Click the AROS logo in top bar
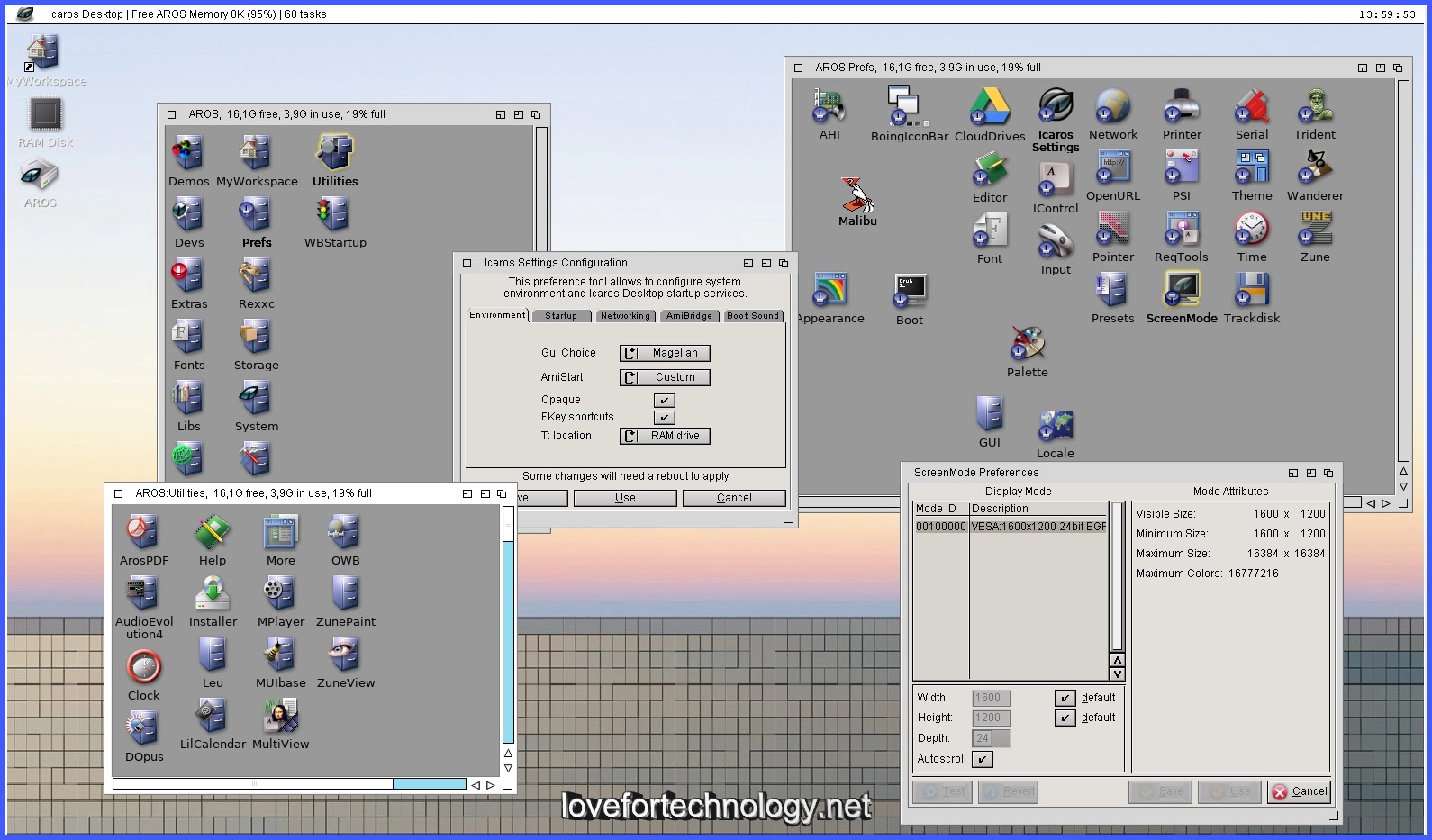The height and width of the screenshot is (840, 1432). click(x=25, y=14)
